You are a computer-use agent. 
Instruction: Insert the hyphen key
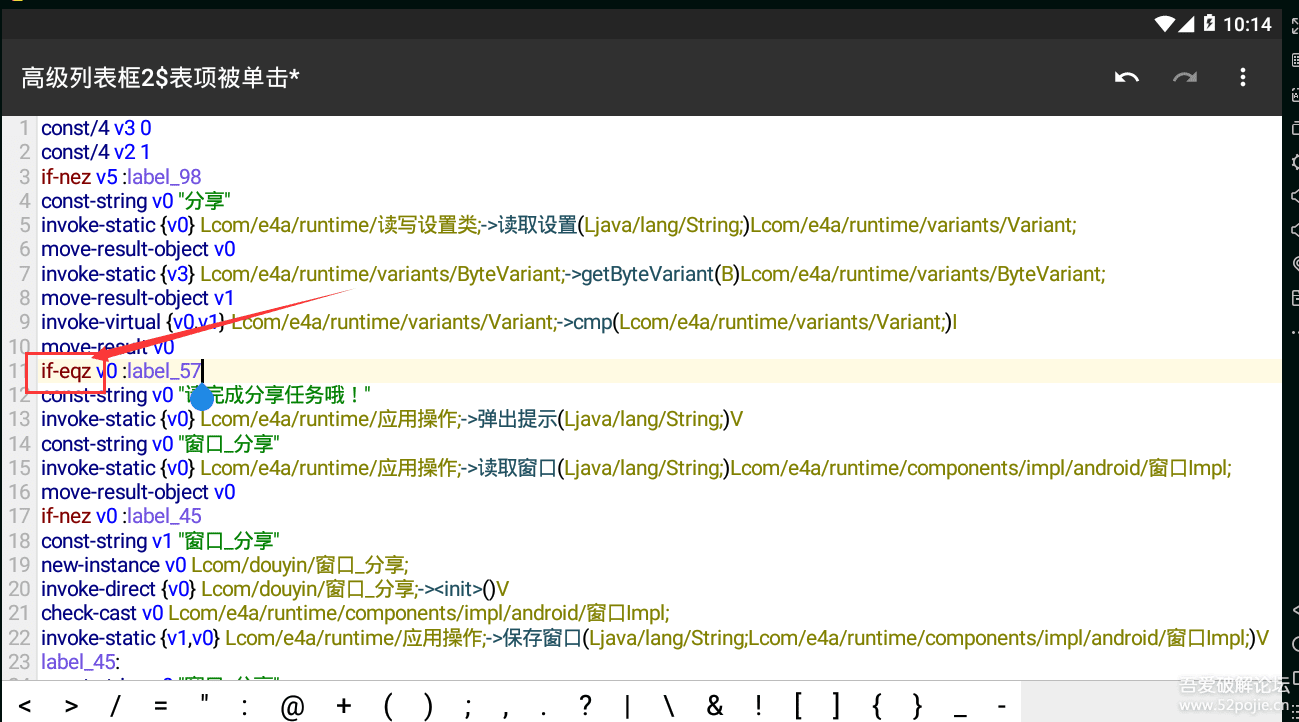tap(1002, 707)
